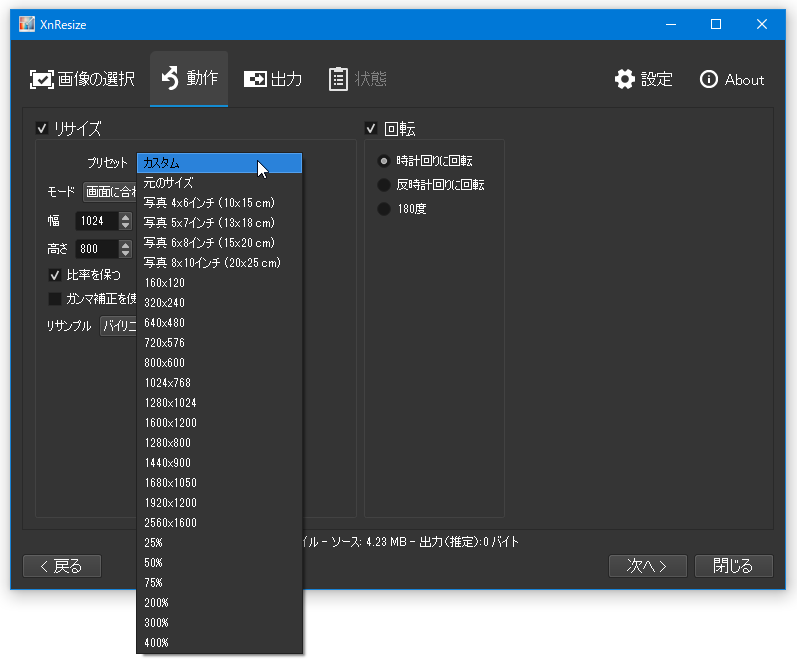
Task: Open the 状態 tab
Action: [357, 79]
